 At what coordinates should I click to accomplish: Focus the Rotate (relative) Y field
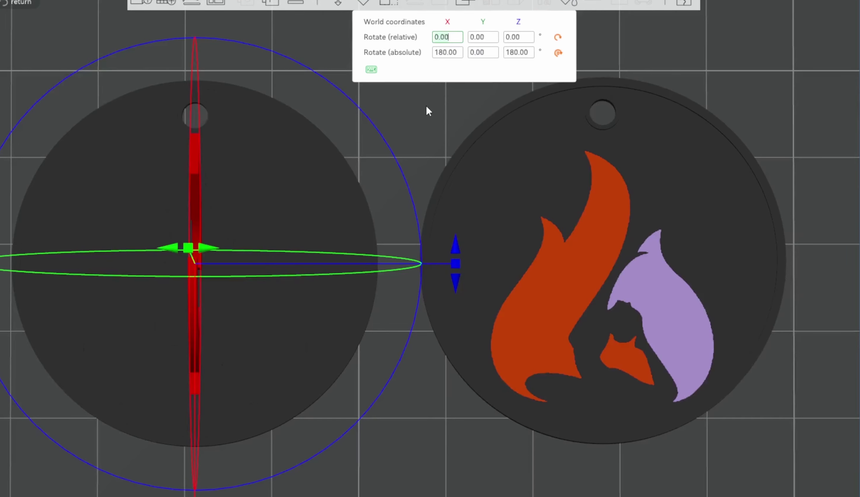483,37
